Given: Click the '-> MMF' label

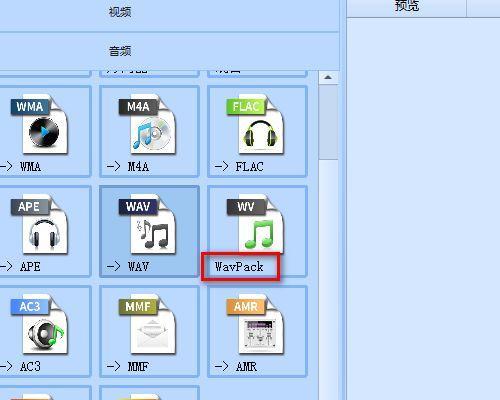Looking at the screenshot, I should pyautogui.click(x=128, y=366).
